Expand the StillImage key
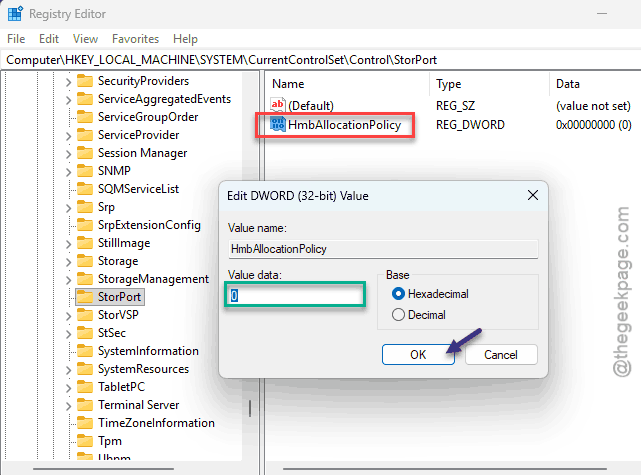The width and height of the screenshot is (641, 475). [x=68, y=244]
